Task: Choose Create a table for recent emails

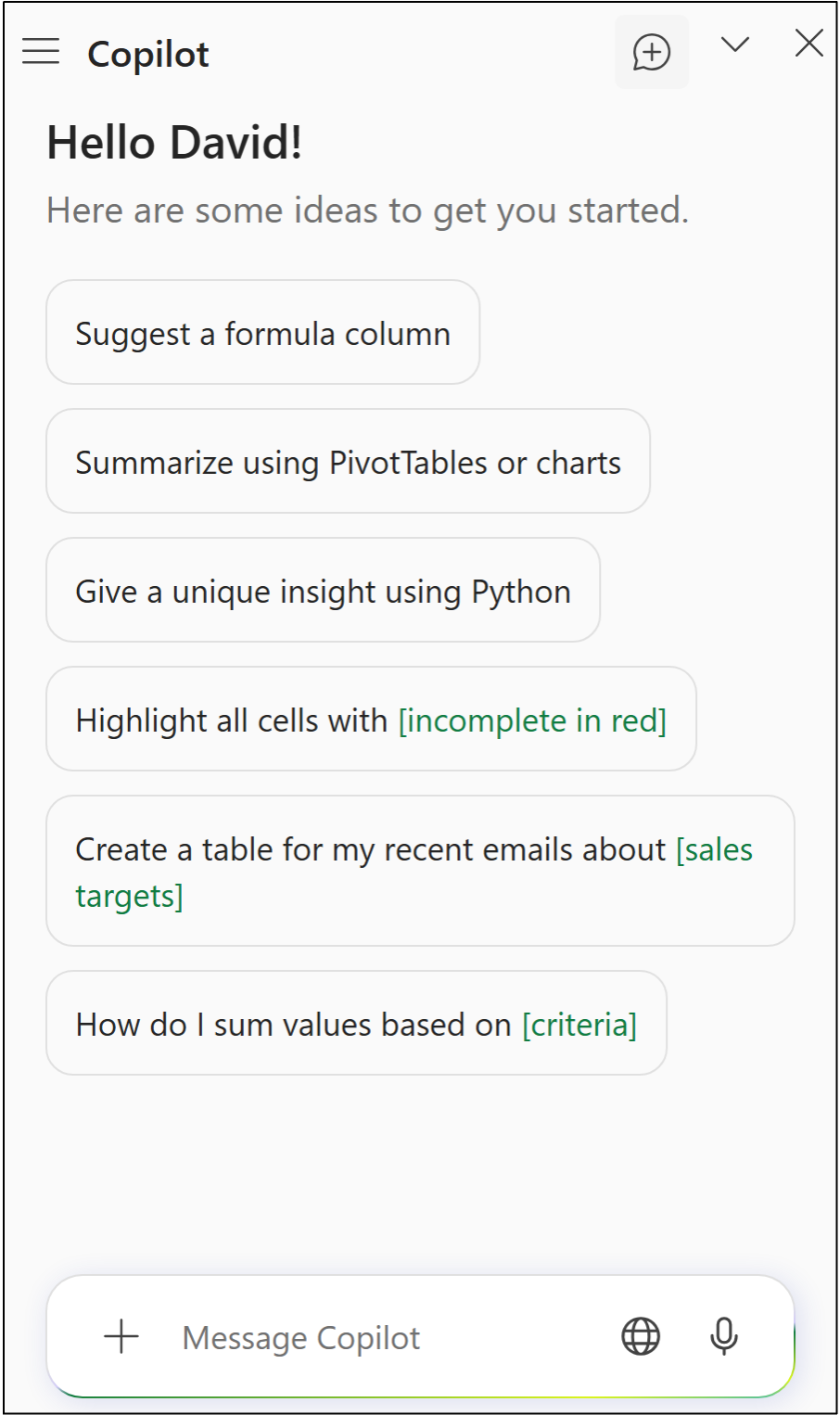Action: coord(371,850)
